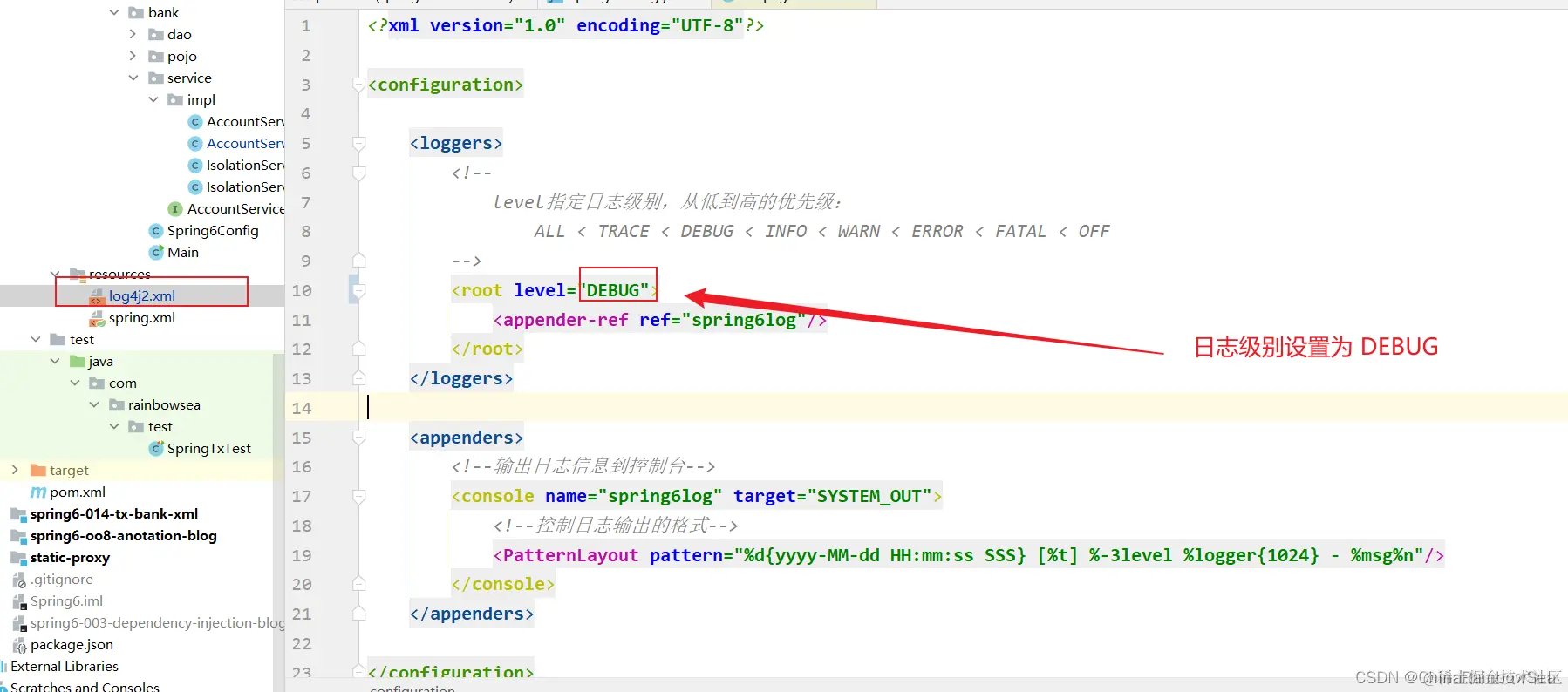1568x692 pixels.
Task: Collapse the resources folder chevron
Action: pos(55,274)
